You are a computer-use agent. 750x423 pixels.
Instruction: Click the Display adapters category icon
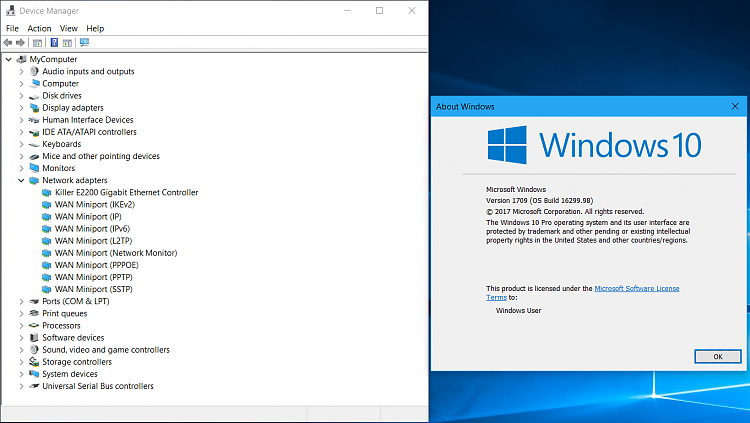pyautogui.click(x=34, y=108)
